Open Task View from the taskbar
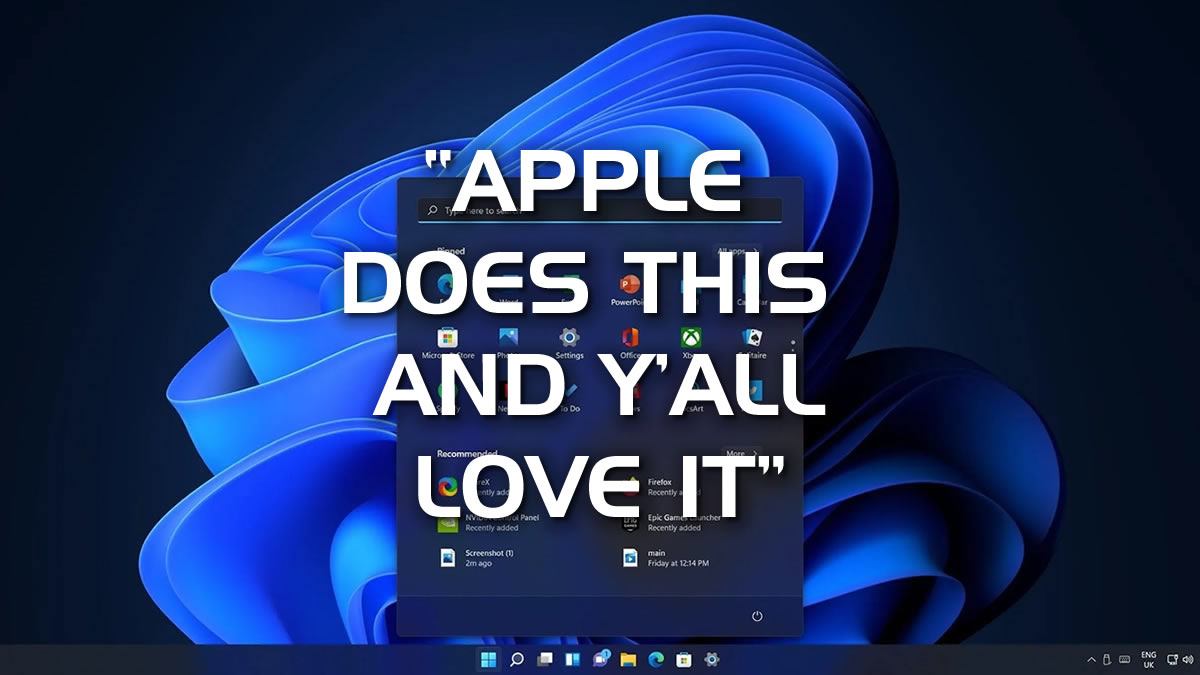 pyautogui.click(x=545, y=659)
